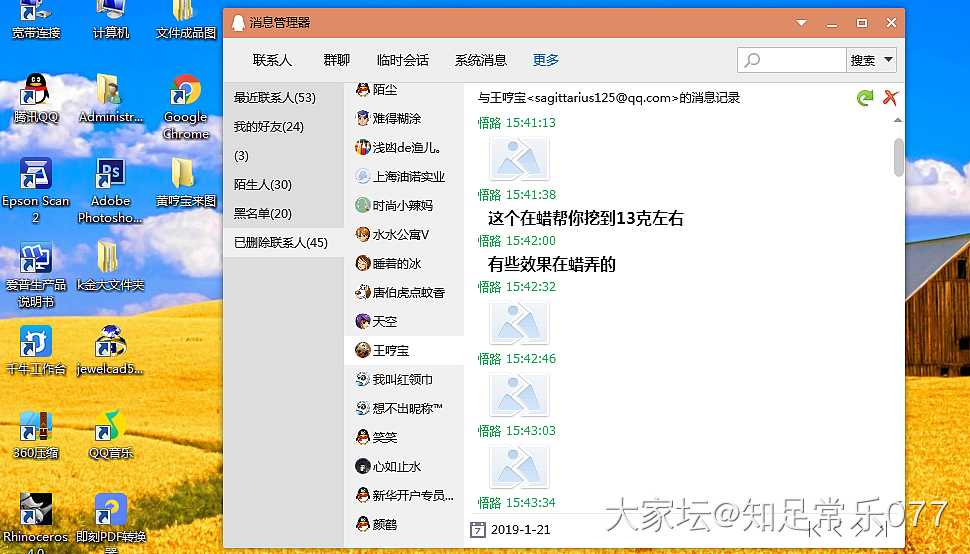
Task: Open the calendar date picker icon
Action: [x=477, y=529]
